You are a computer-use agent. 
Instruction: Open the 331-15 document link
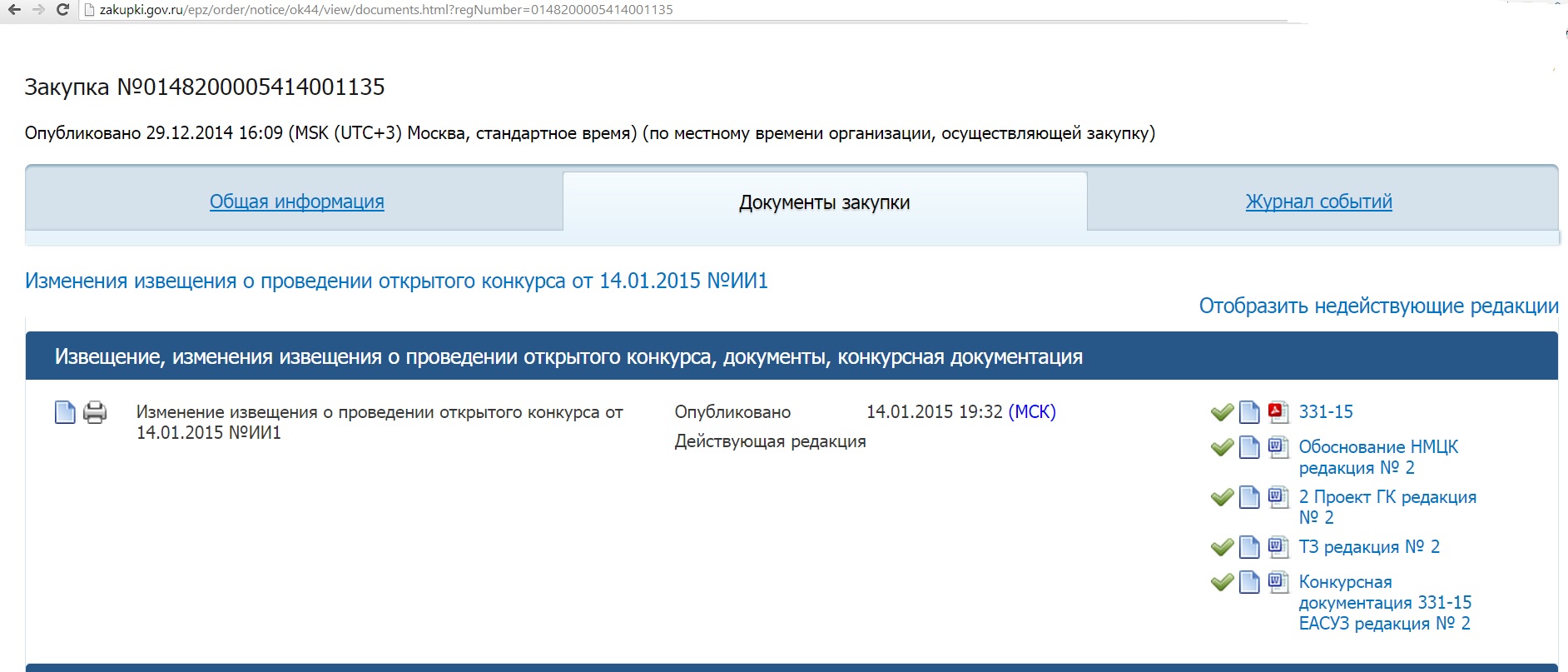(1326, 411)
